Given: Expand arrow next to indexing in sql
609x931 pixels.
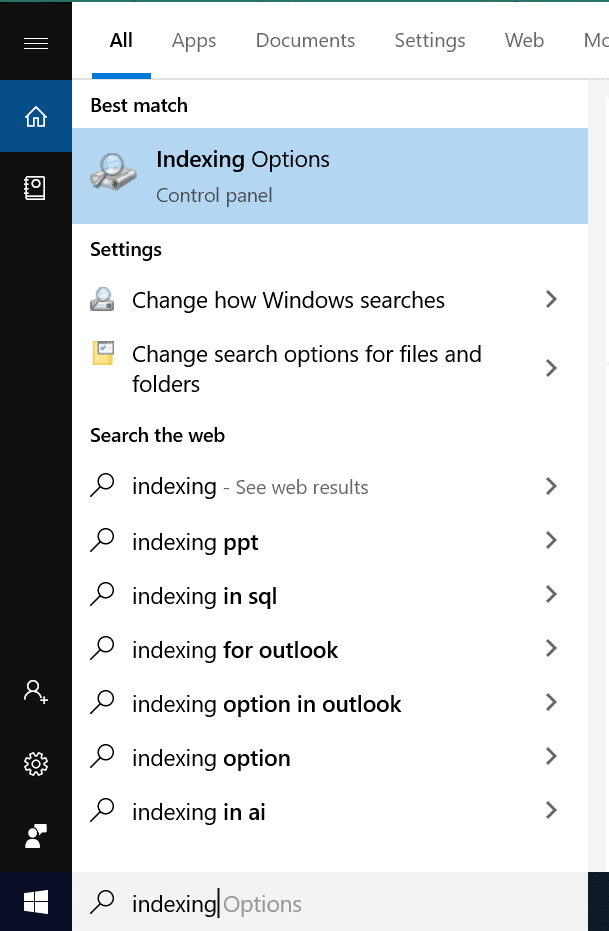Looking at the screenshot, I should tap(551, 595).
